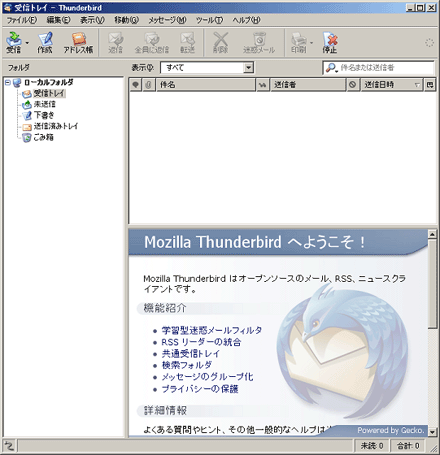Click the 停止 (Stop) toolbar icon

pyautogui.click(x=329, y=42)
